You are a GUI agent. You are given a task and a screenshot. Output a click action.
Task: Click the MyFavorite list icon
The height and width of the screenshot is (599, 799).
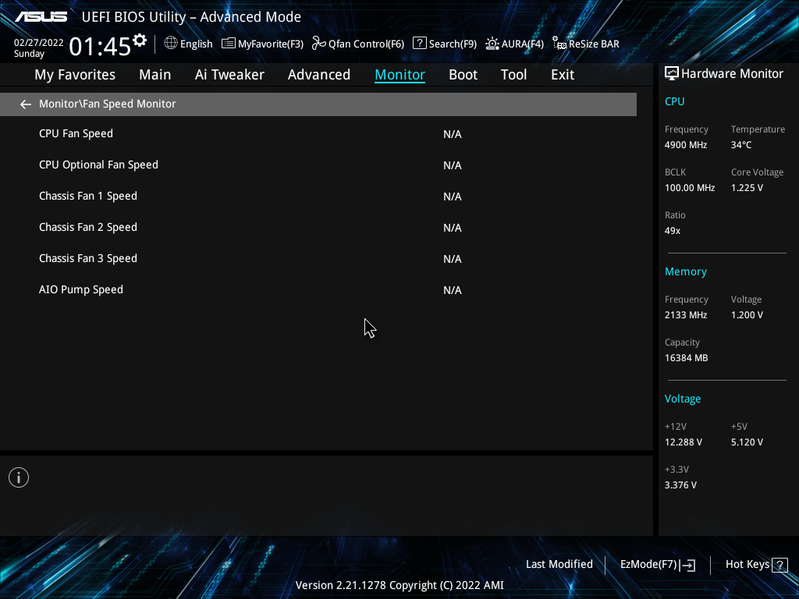click(228, 43)
